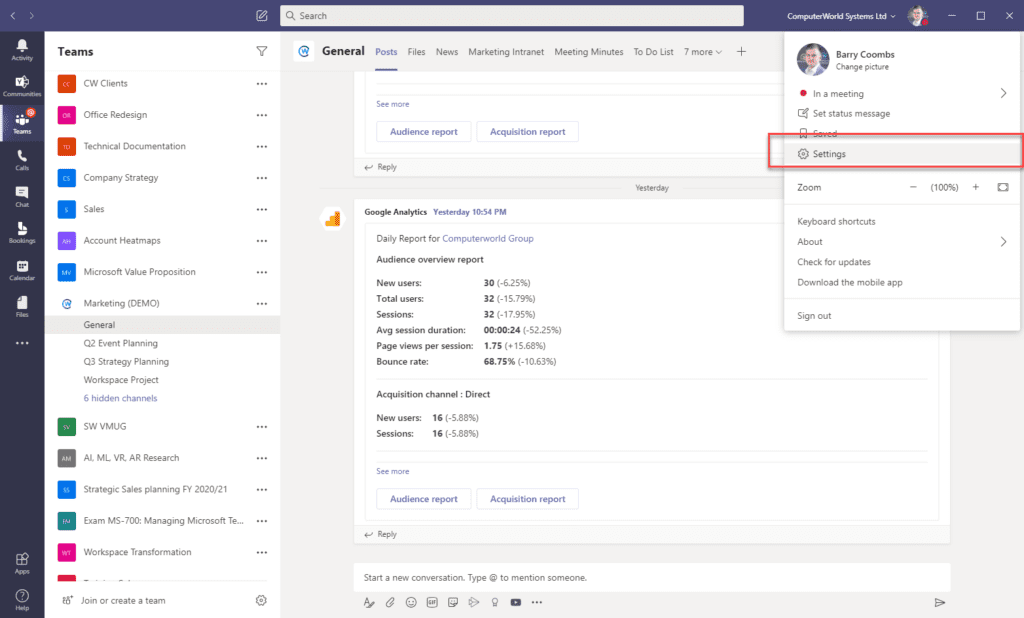
Task: Open the Workspace Project channel
Action: coord(121,380)
